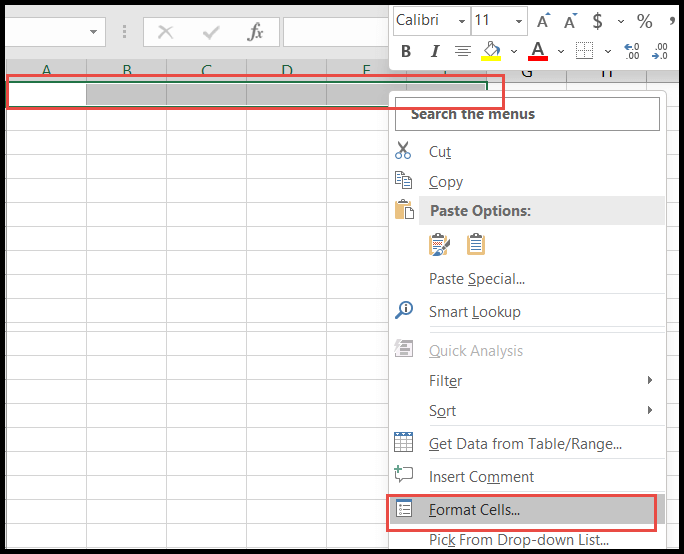684x554 pixels.
Task: Decrease font size with small A
Action: 570,21
